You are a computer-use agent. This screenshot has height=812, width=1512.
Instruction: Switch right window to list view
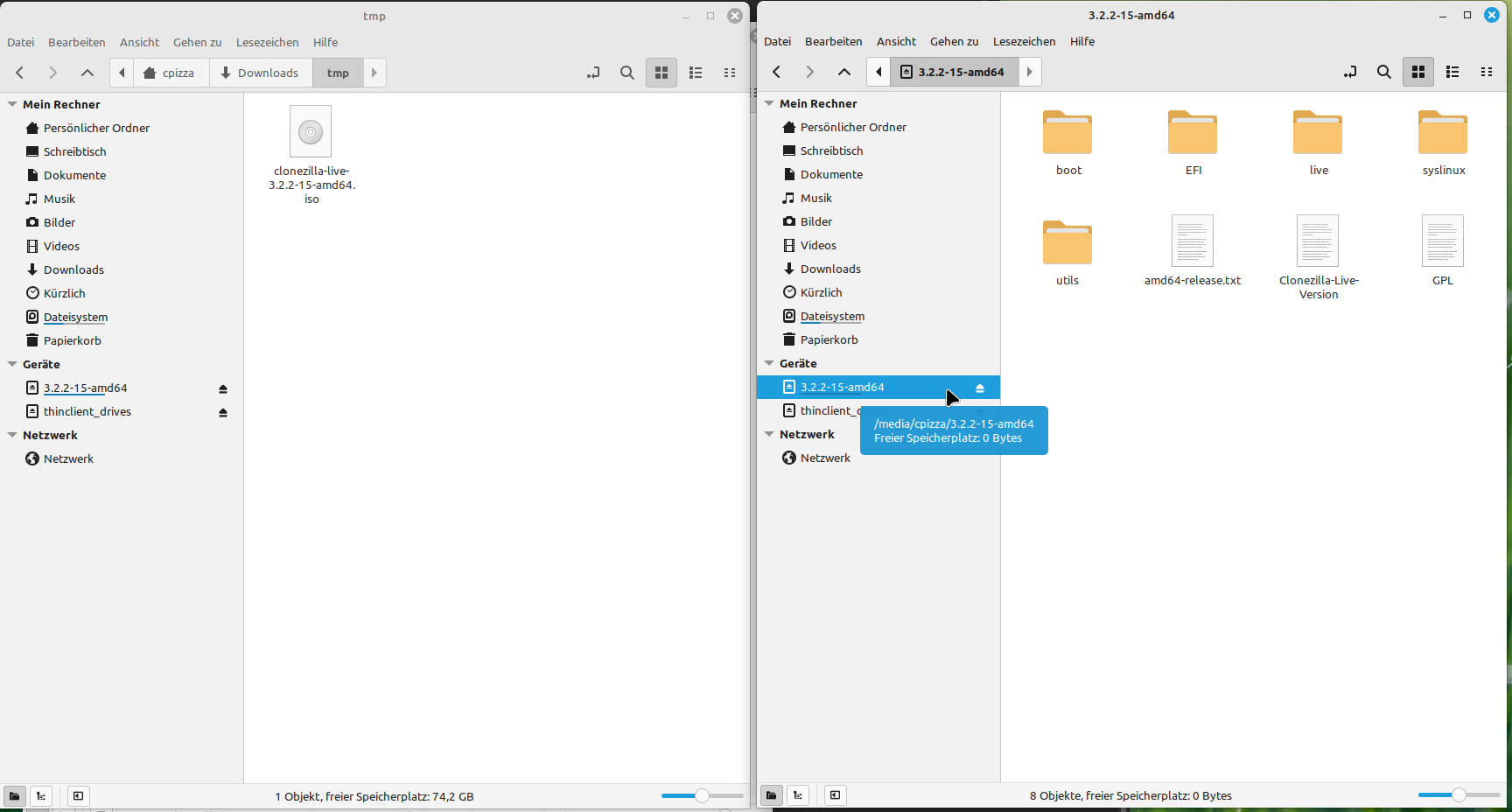[x=1452, y=73]
